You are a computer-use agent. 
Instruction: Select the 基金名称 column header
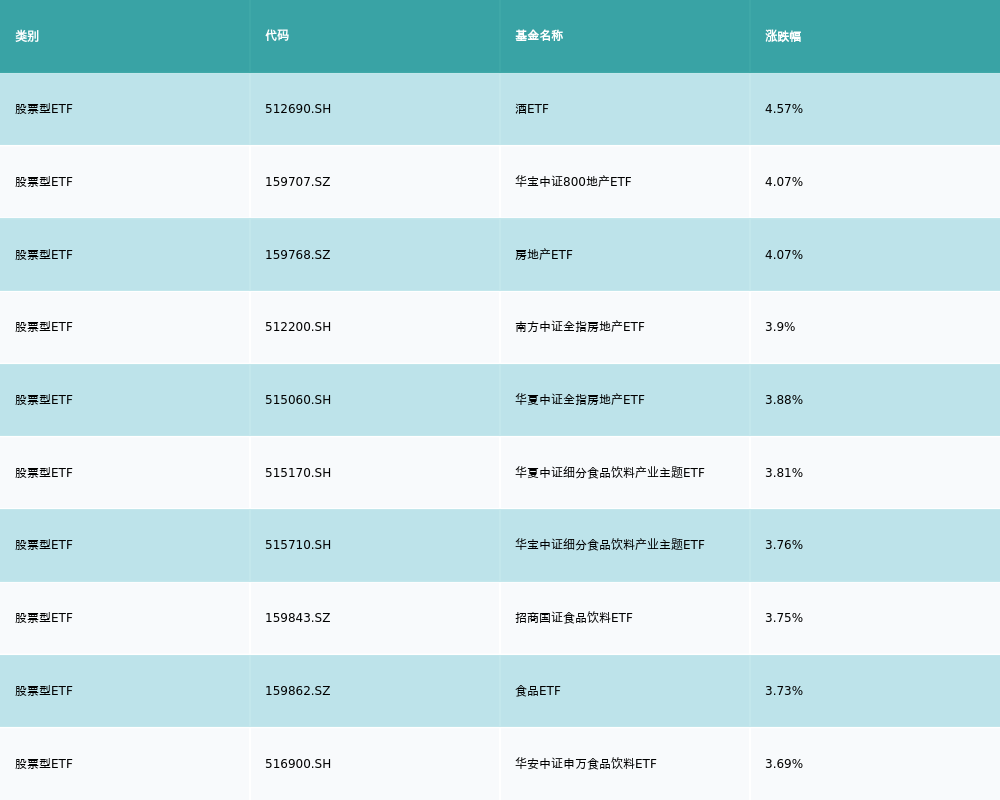pos(539,36)
